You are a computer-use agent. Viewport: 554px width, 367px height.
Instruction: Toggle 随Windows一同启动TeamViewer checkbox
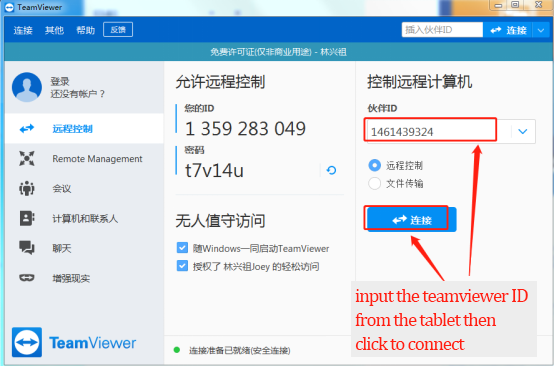click(x=182, y=248)
